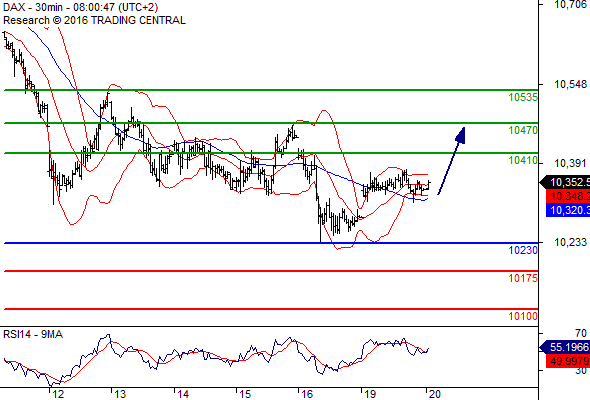
Task: Click date label 15 on time axis
Action: pyautogui.click(x=245, y=394)
